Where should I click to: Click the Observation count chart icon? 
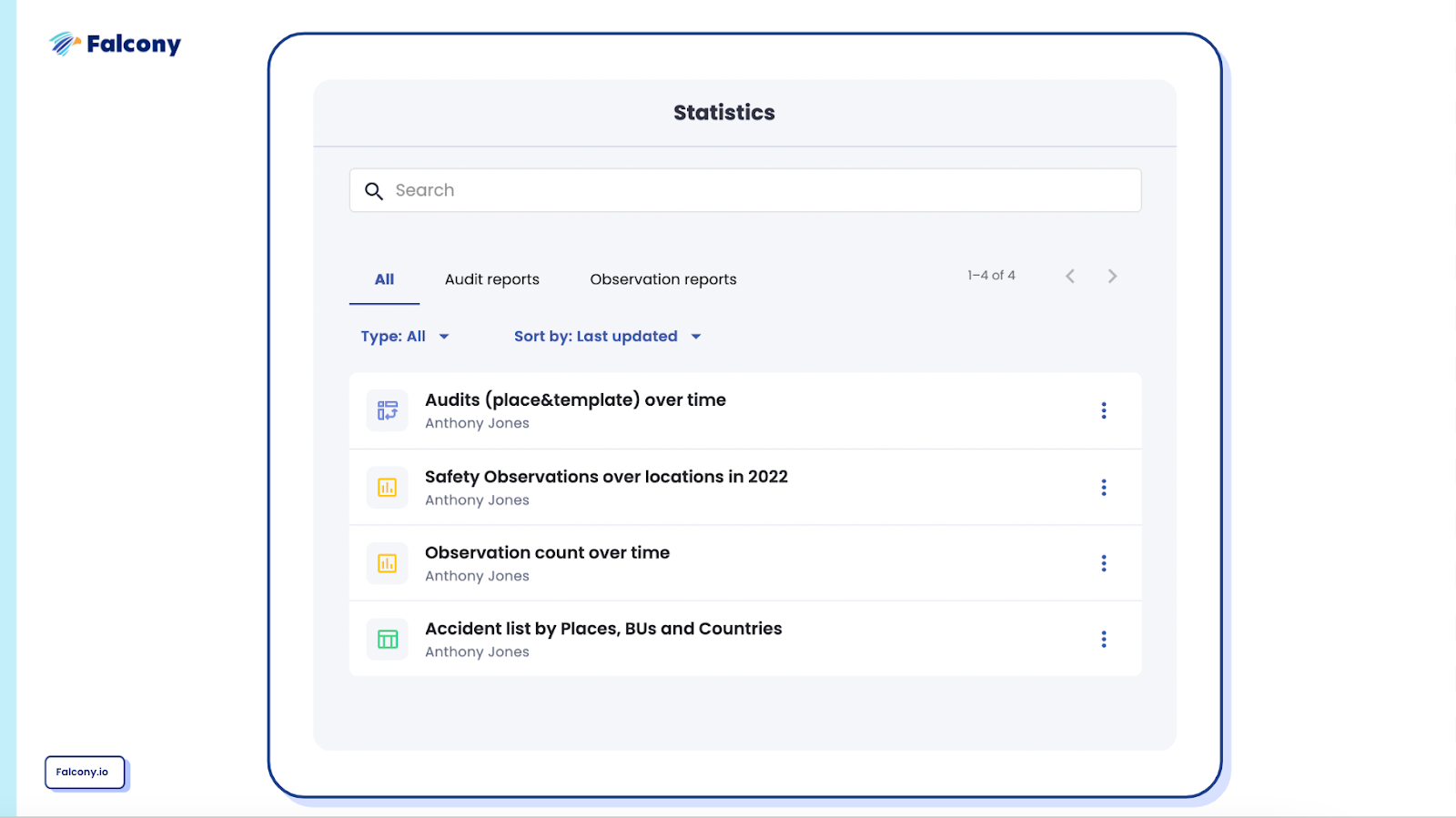click(388, 563)
